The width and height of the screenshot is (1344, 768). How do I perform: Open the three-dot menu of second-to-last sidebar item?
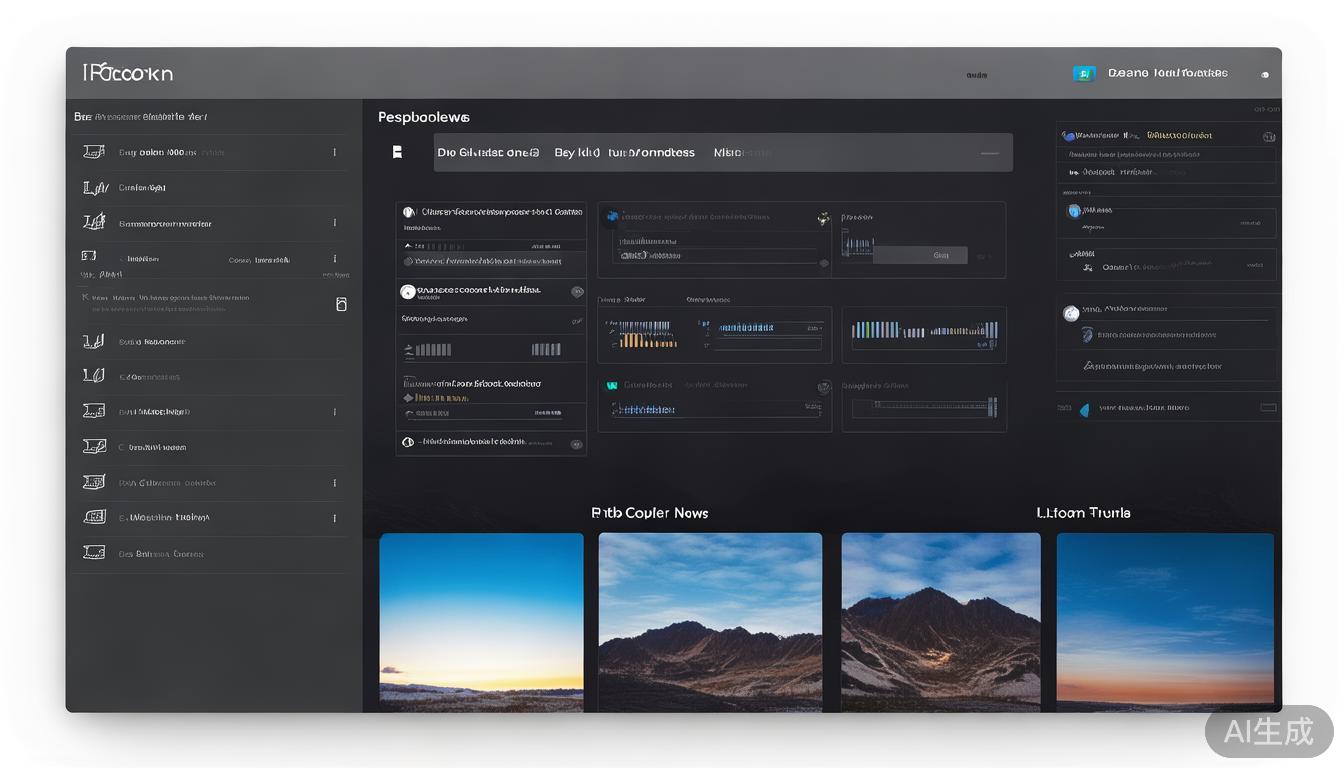pyautogui.click(x=334, y=518)
